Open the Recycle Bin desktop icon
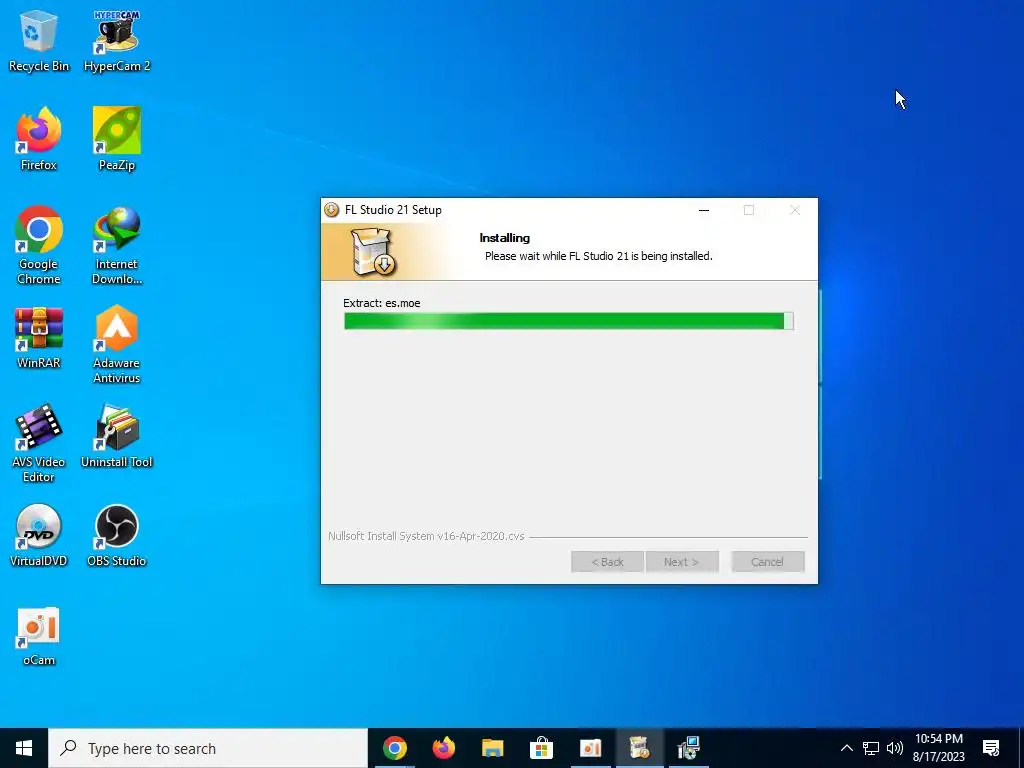Screen dimensions: 1024x768 pos(39,40)
